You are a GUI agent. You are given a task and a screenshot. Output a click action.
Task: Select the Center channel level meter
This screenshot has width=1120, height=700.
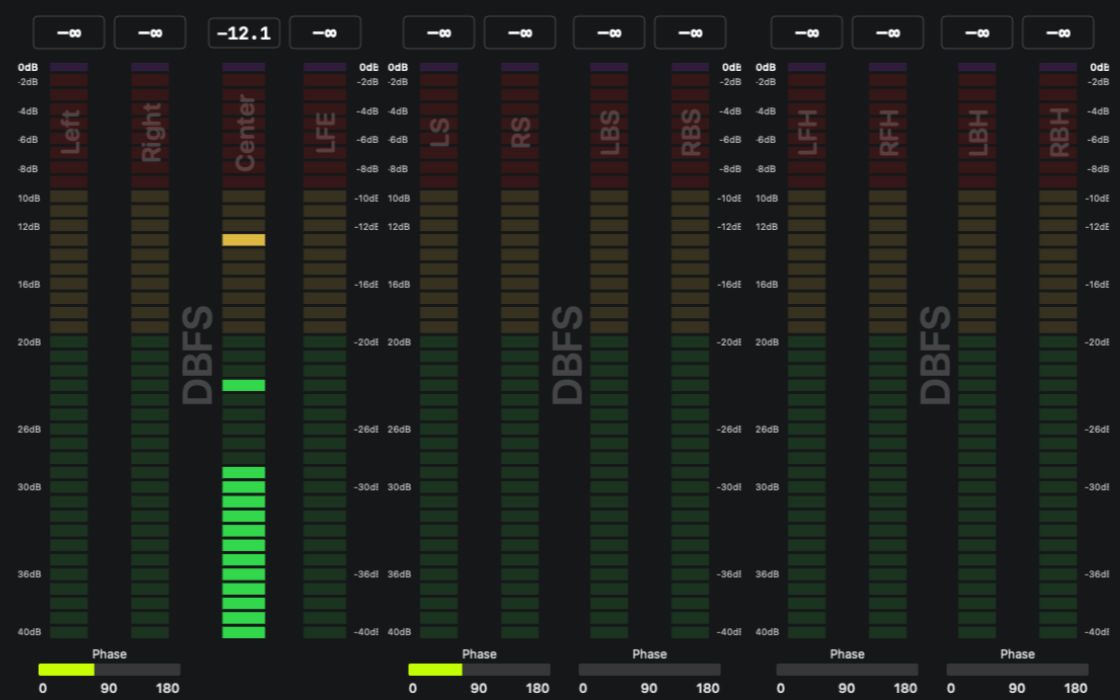[x=244, y=350]
